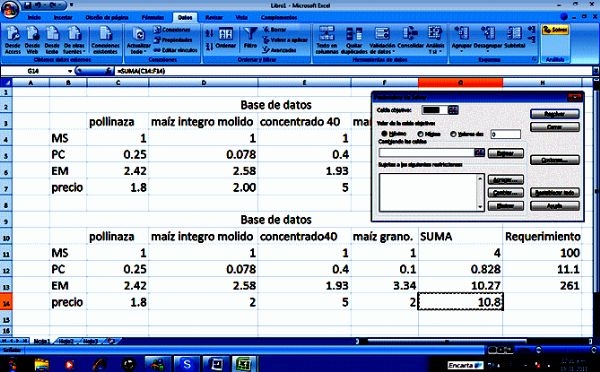Open Encarta in the taskbar tray
This screenshot has height=372, width=600.
pyautogui.click(x=465, y=365)
